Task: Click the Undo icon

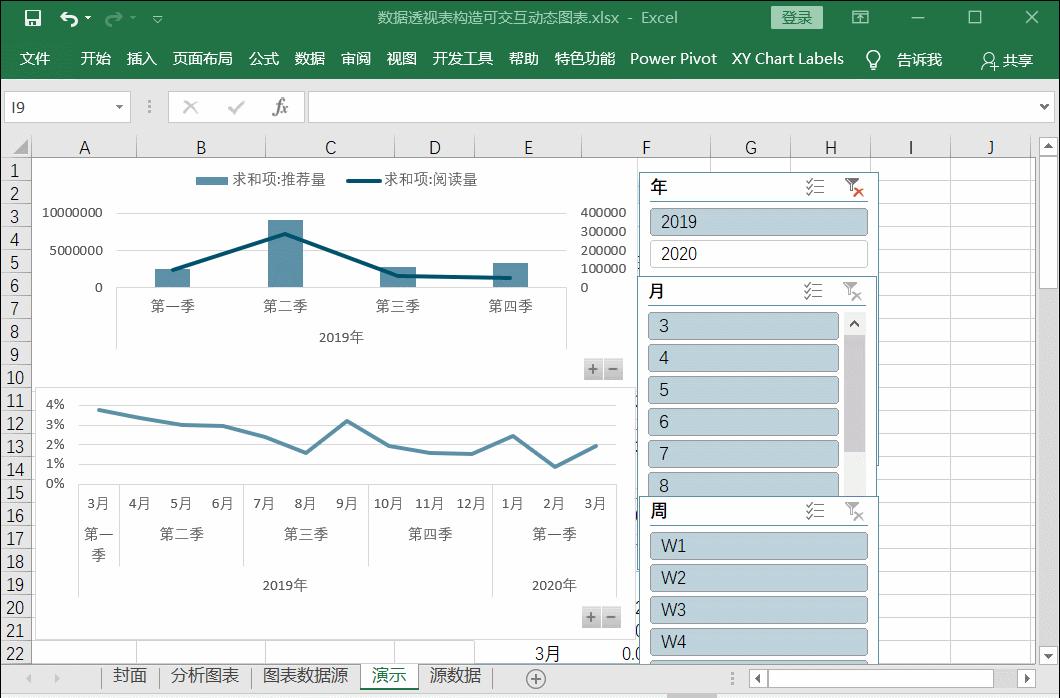Action: coord(66,18)
